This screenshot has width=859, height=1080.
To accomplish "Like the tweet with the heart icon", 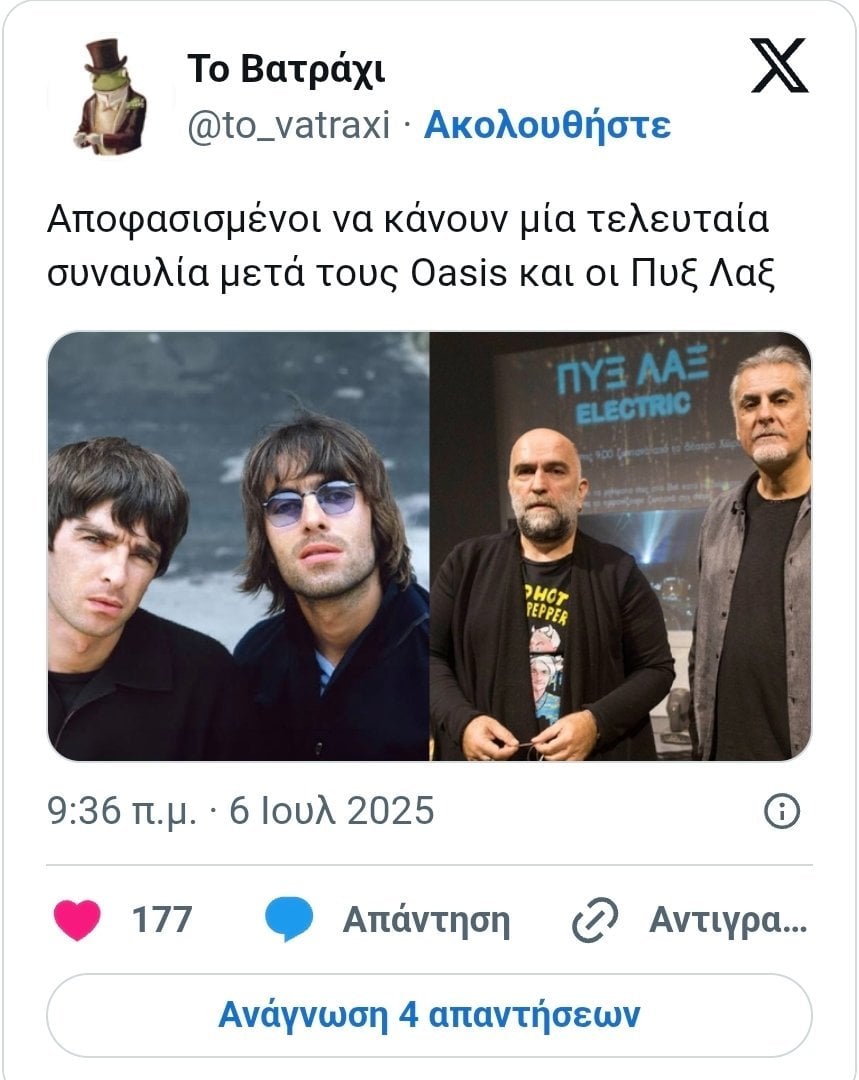I will pos(77,920).
